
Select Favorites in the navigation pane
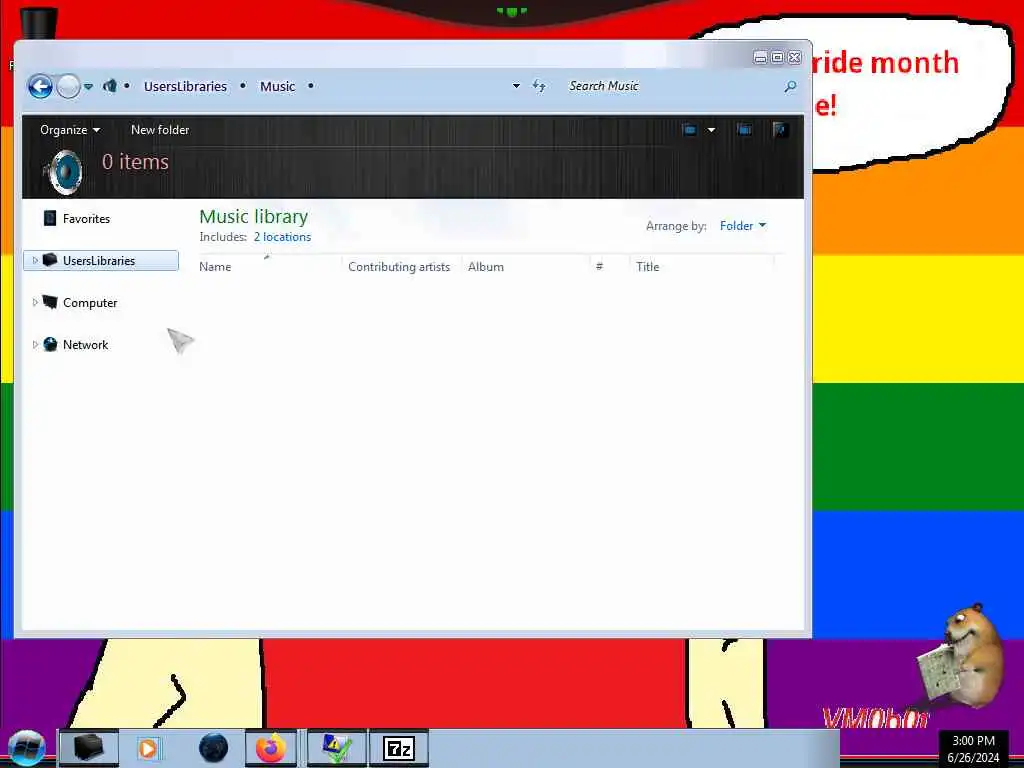coord(86,219)
